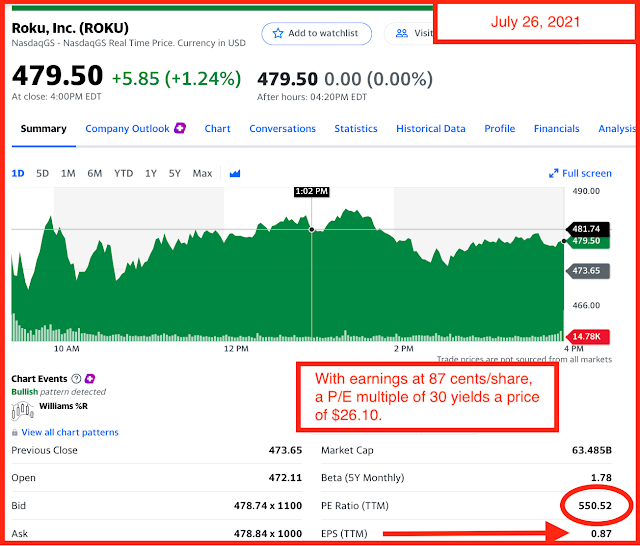Click the 1:02 PM chart time marker
The image size is (640, 546).
point(311,191)
